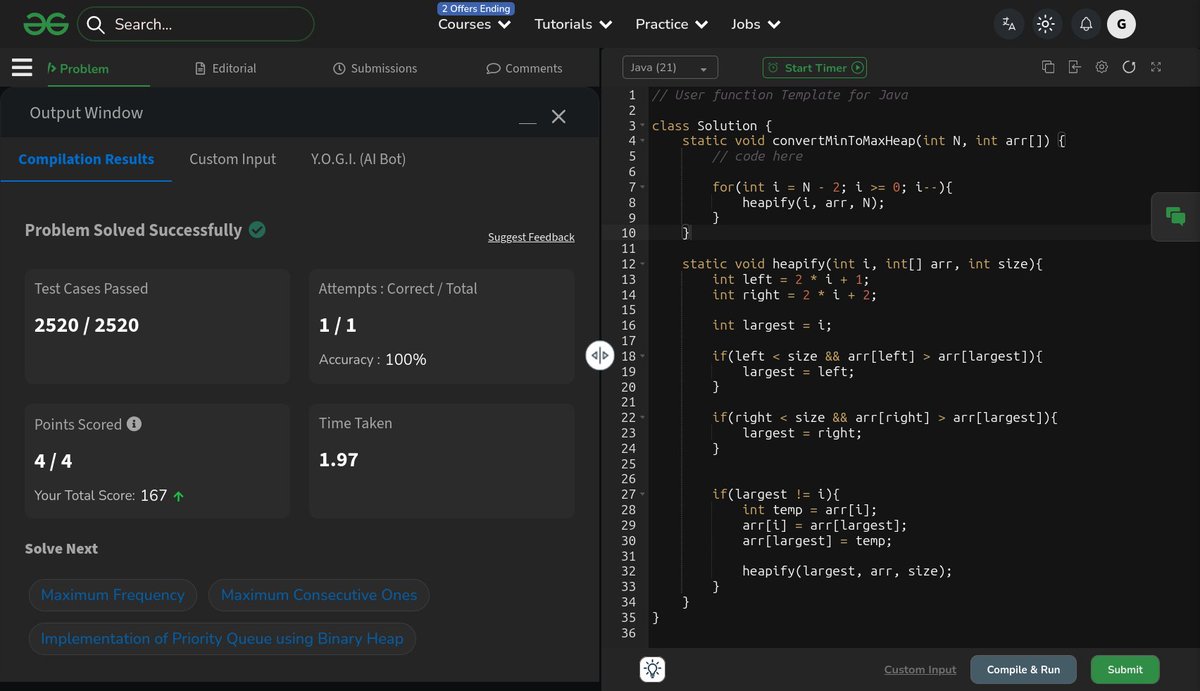
Task: Open the Java (21) language dropdown
Action: click(670, 68)
